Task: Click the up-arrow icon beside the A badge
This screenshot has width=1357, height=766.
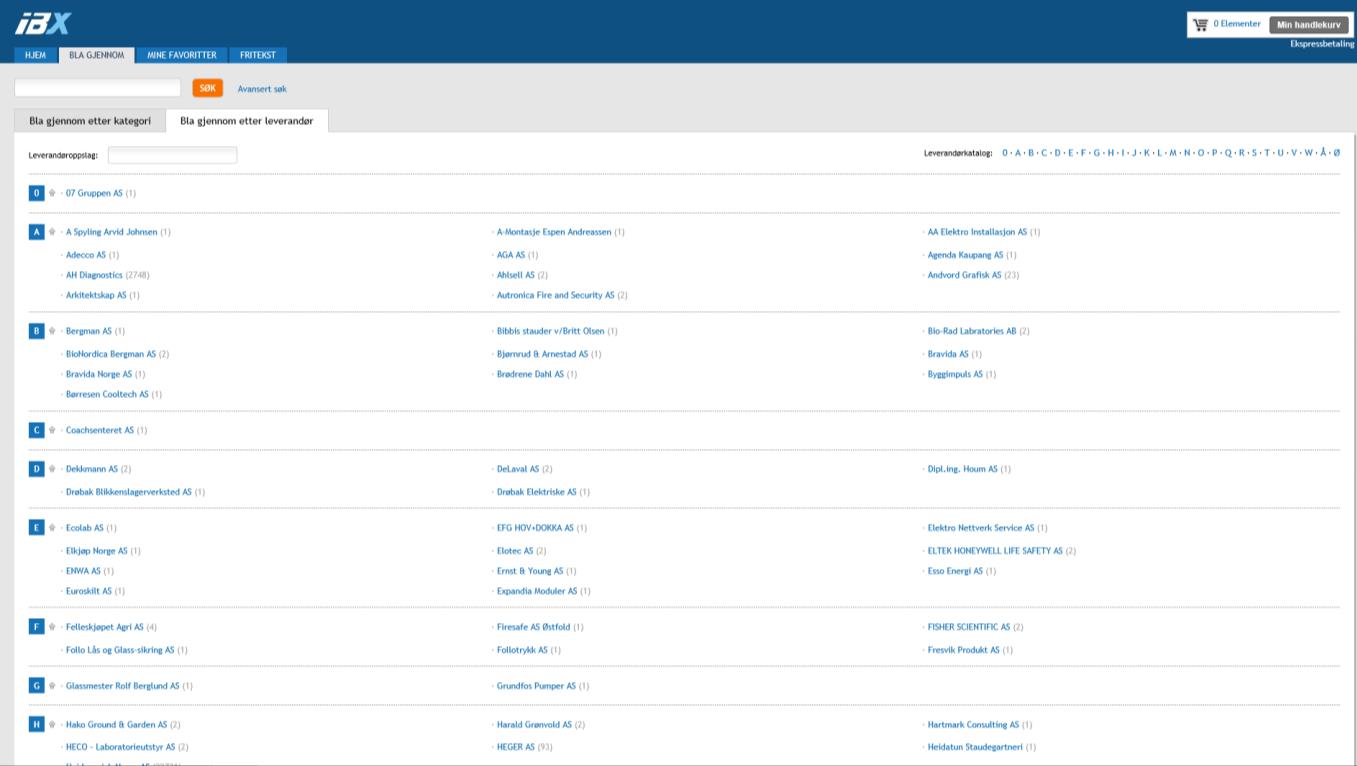Action: click(x=52, y=232)
